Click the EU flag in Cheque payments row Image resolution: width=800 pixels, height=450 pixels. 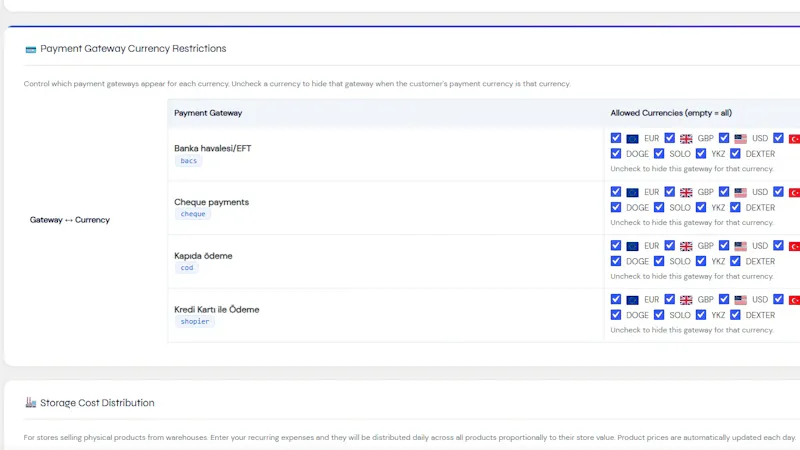632,192
